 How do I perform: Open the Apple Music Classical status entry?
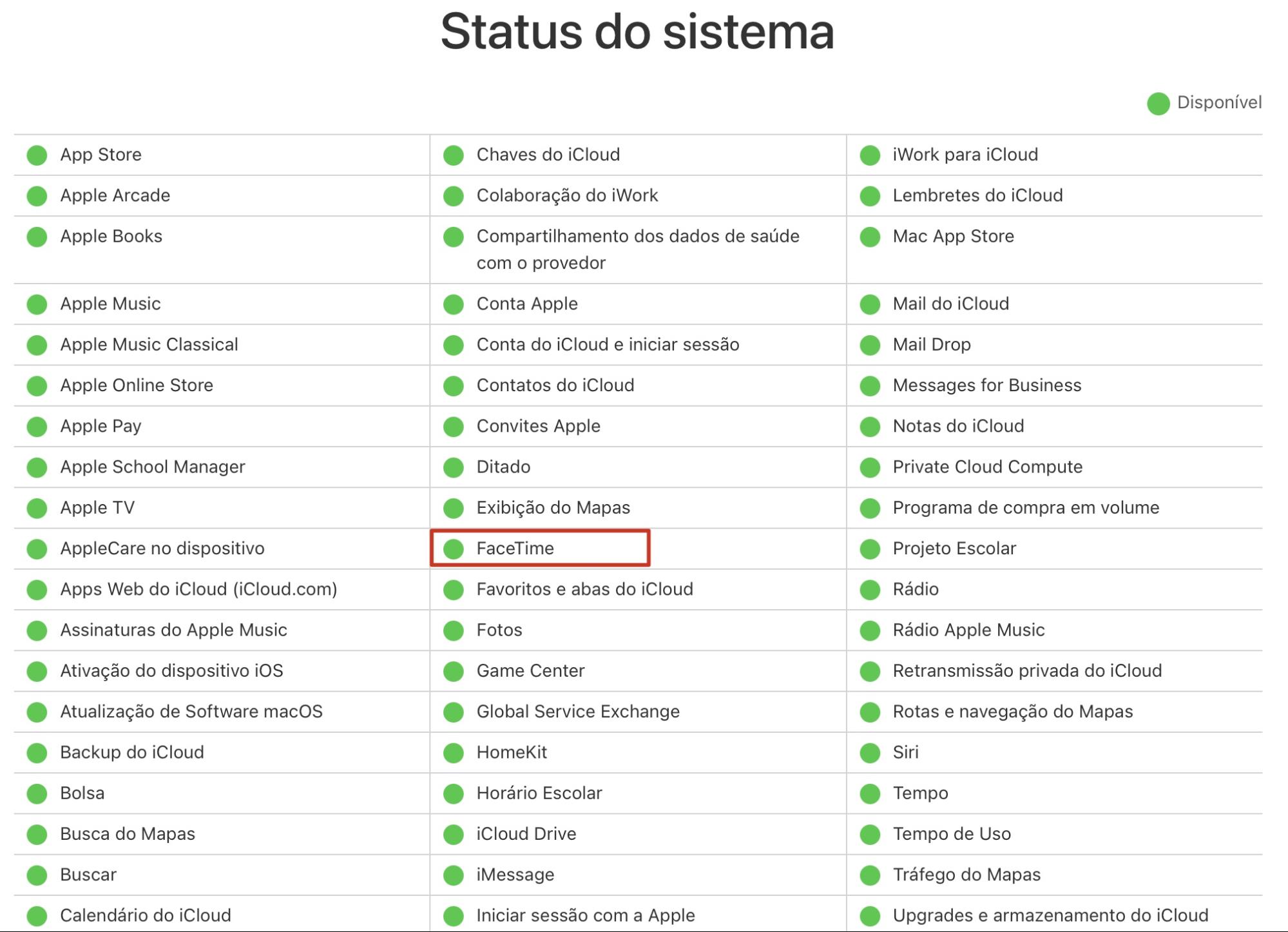coord(149,344)
